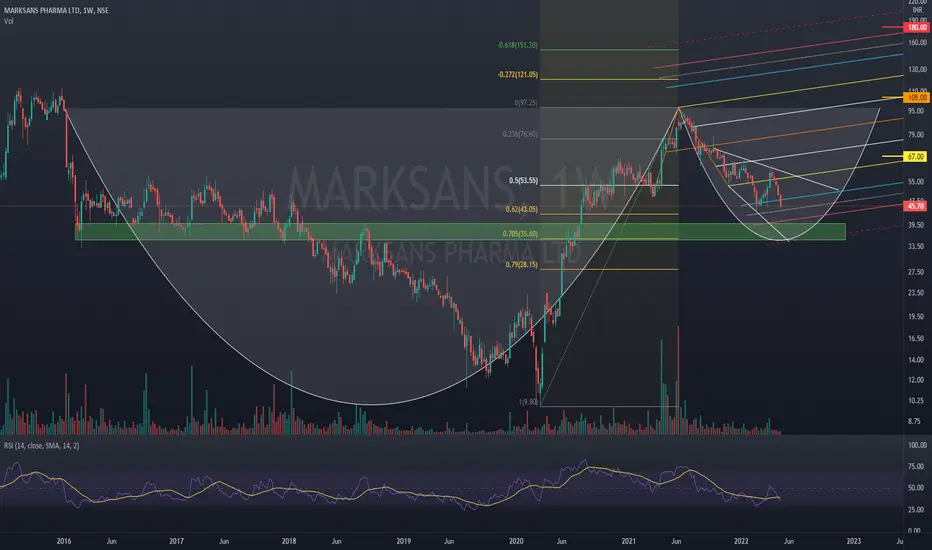Click 75.00 on the RSI scale
The width and height of the screenshot is (932, 550).
[x=916, y=467]
